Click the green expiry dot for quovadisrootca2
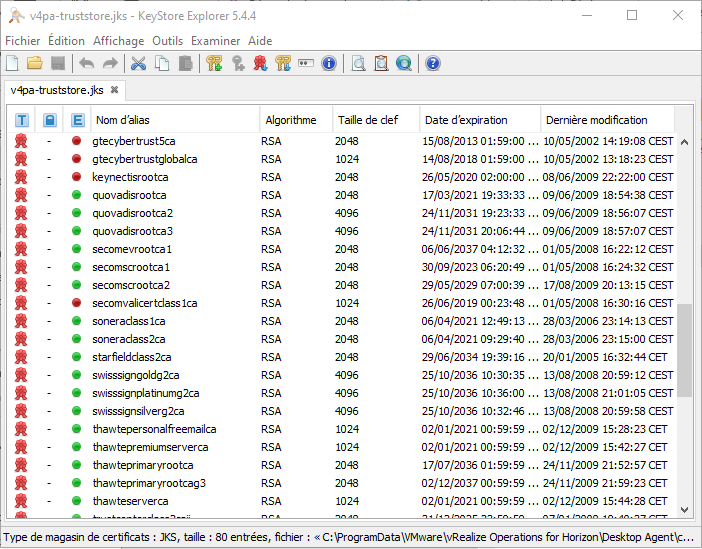 [77, 213]
